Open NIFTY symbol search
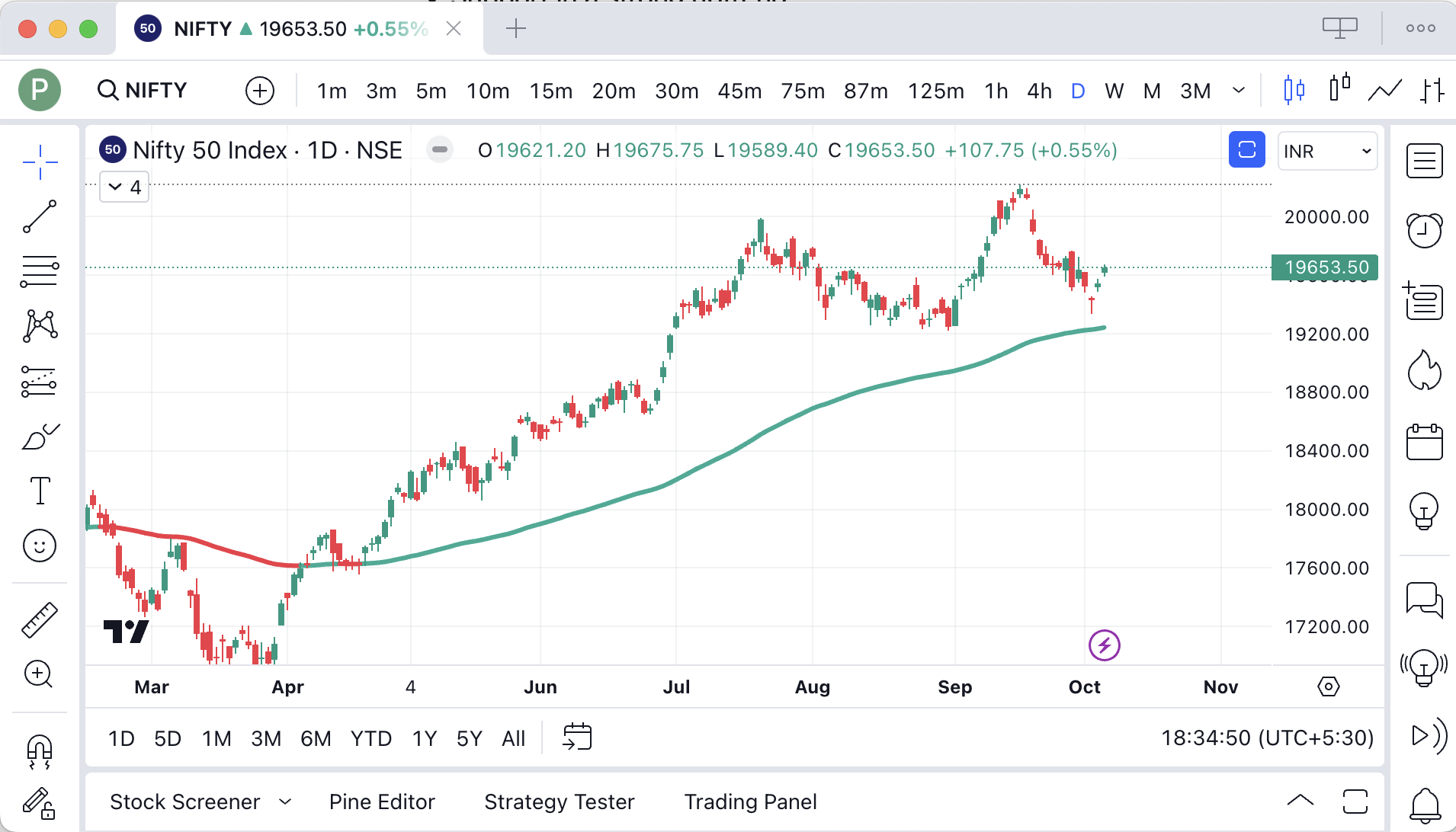The height and width of the screenshot is (832, 1456). point(143,90)
